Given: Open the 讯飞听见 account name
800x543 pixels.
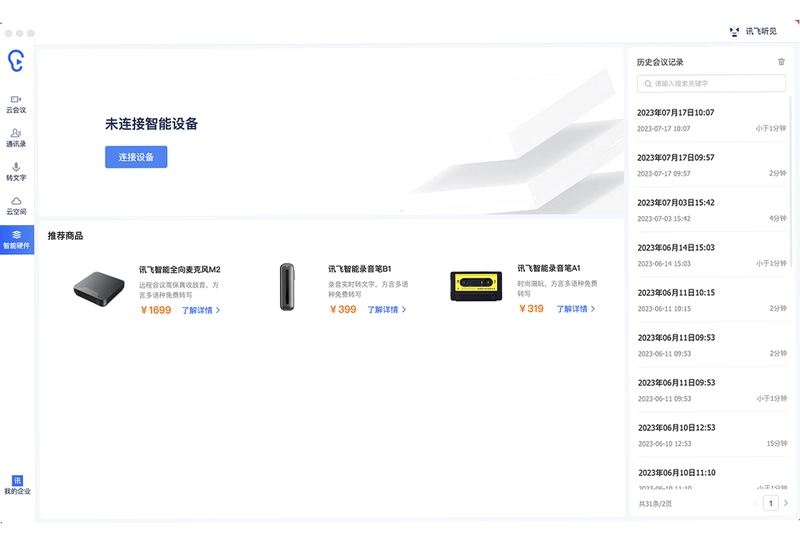Looking at the screenshot, I should click(x=761, y=32).
